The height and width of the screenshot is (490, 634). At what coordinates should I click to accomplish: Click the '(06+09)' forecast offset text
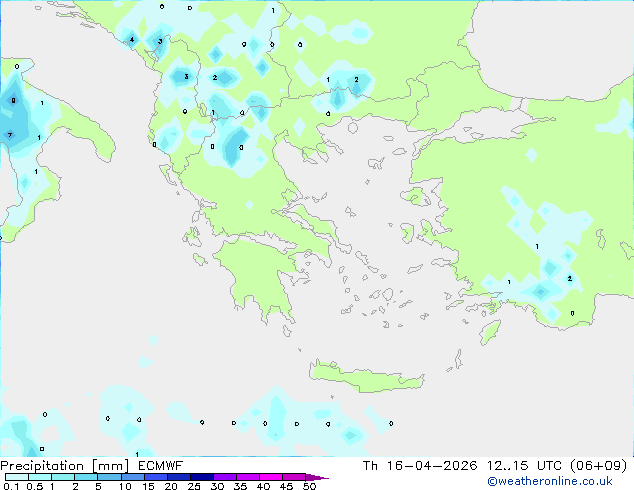coord(598,466)
